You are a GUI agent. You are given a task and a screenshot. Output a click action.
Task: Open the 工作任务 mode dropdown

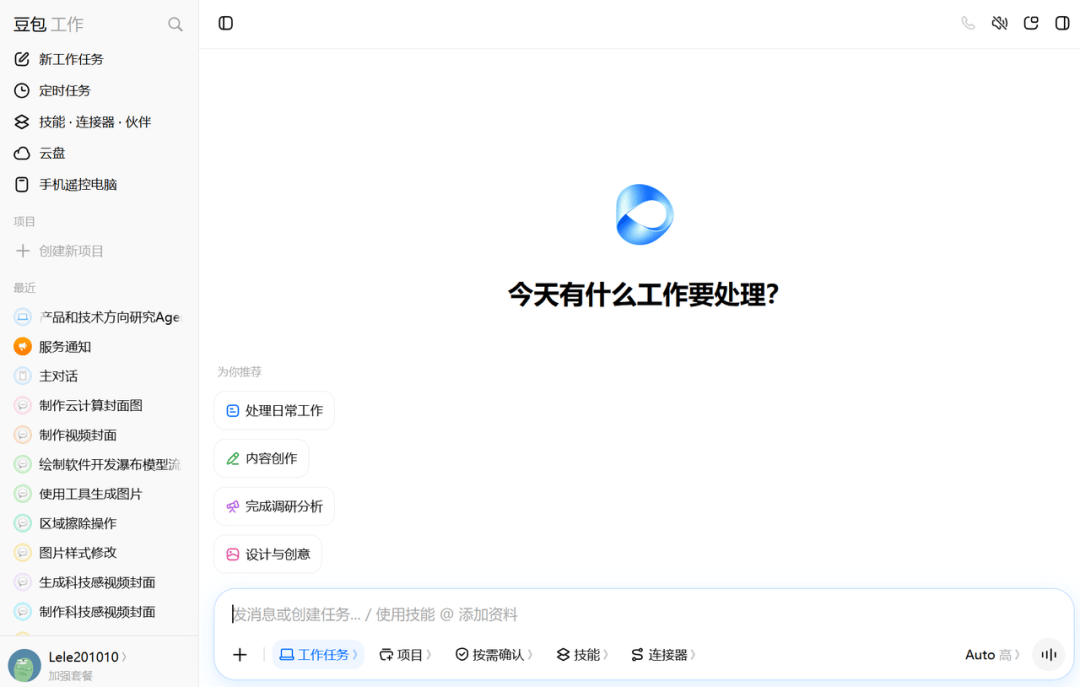pos(318,655)
